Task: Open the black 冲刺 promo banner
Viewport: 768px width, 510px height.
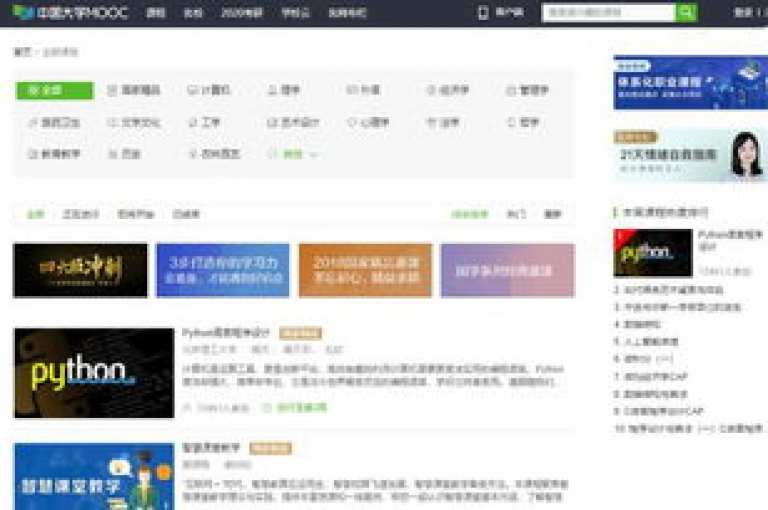Action: pos(80,270)
